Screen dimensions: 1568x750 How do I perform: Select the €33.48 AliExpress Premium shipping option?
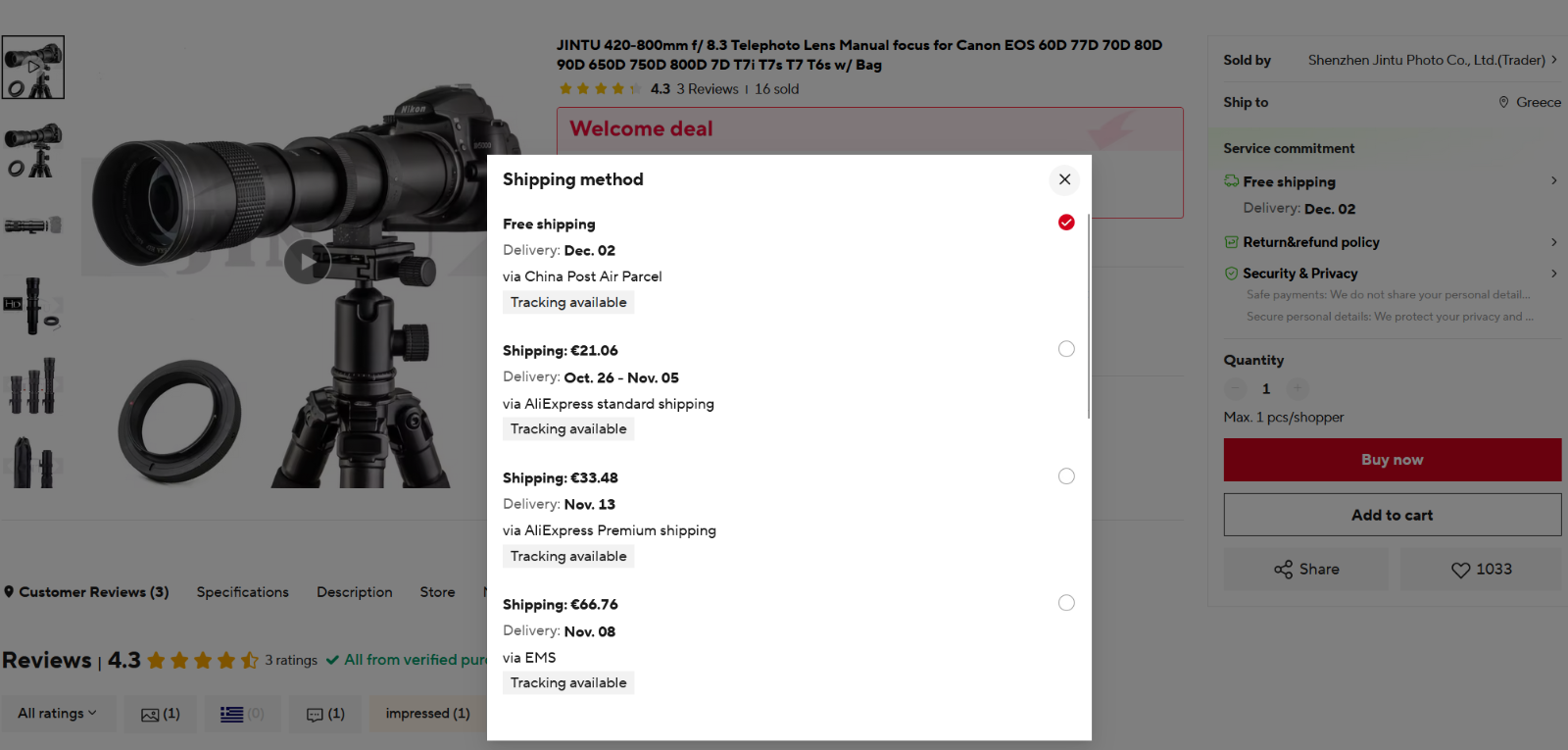pyautogui.click(x=1066, y=476)
